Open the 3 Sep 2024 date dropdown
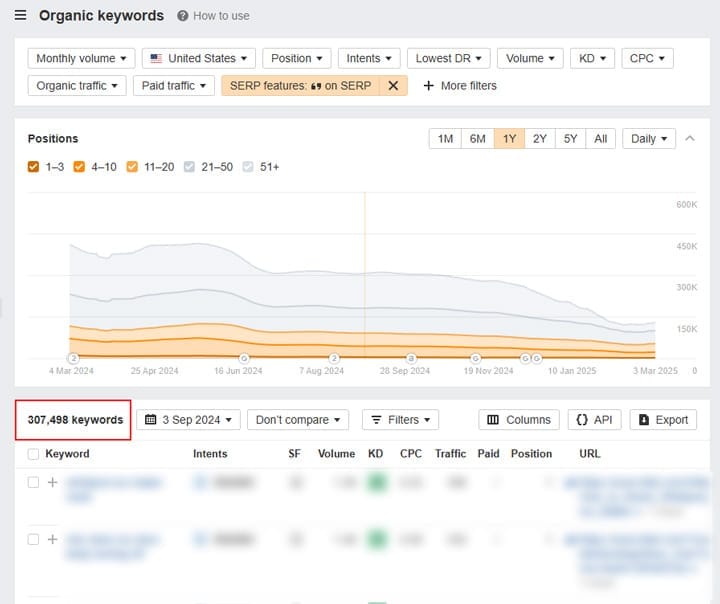 click(x=188, y=419)
